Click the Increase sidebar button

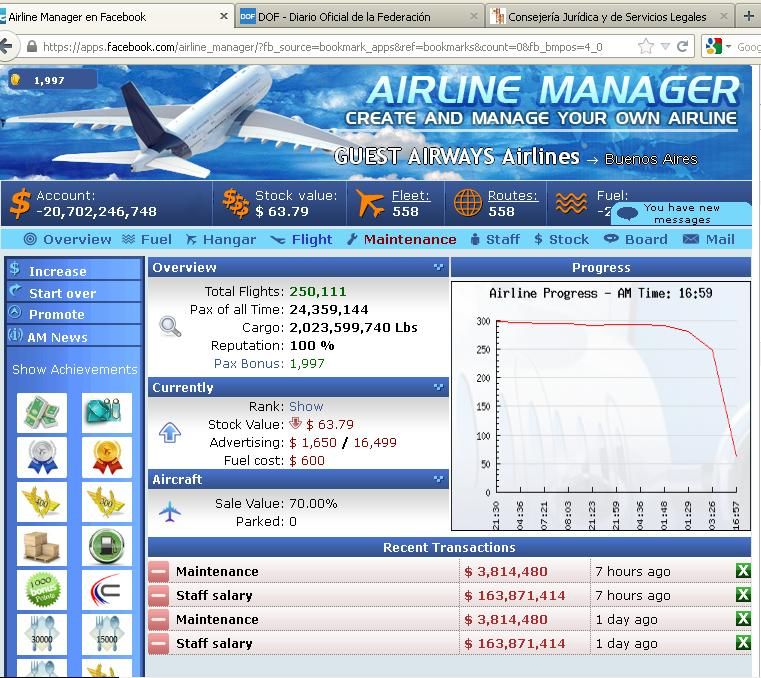pos(74,270)
